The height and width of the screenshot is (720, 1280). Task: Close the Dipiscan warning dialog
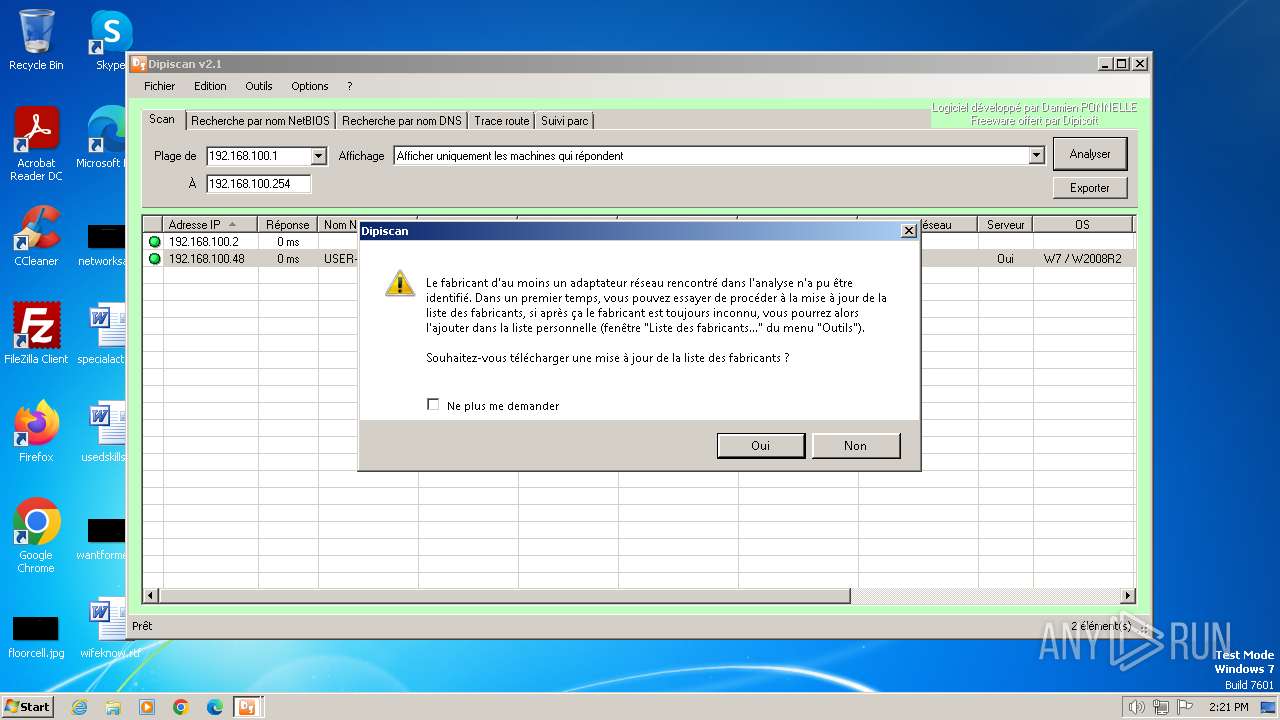(908, 231)
